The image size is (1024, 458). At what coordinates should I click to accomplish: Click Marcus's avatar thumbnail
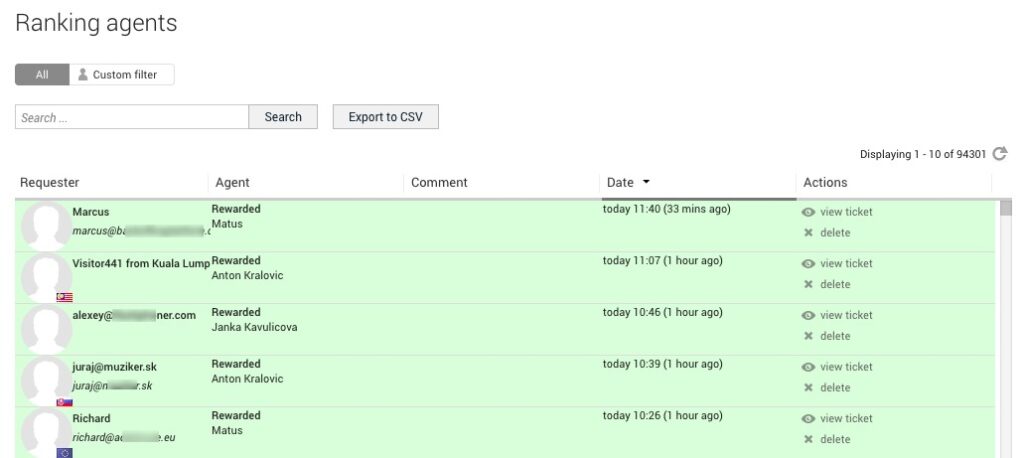(45, 226)
